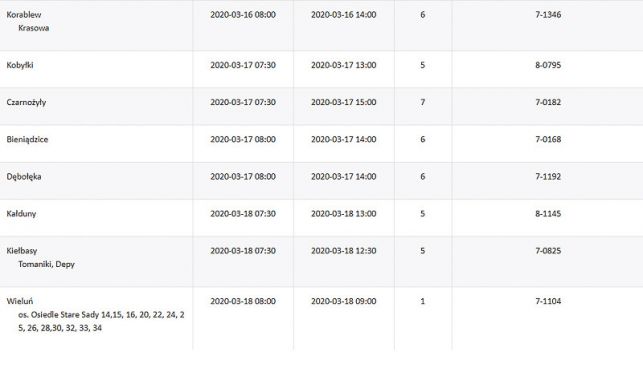The width and height of the screenshot is (643, 376).
Task: Click the Kiełbasy location entry
Action: click(22, 251)
